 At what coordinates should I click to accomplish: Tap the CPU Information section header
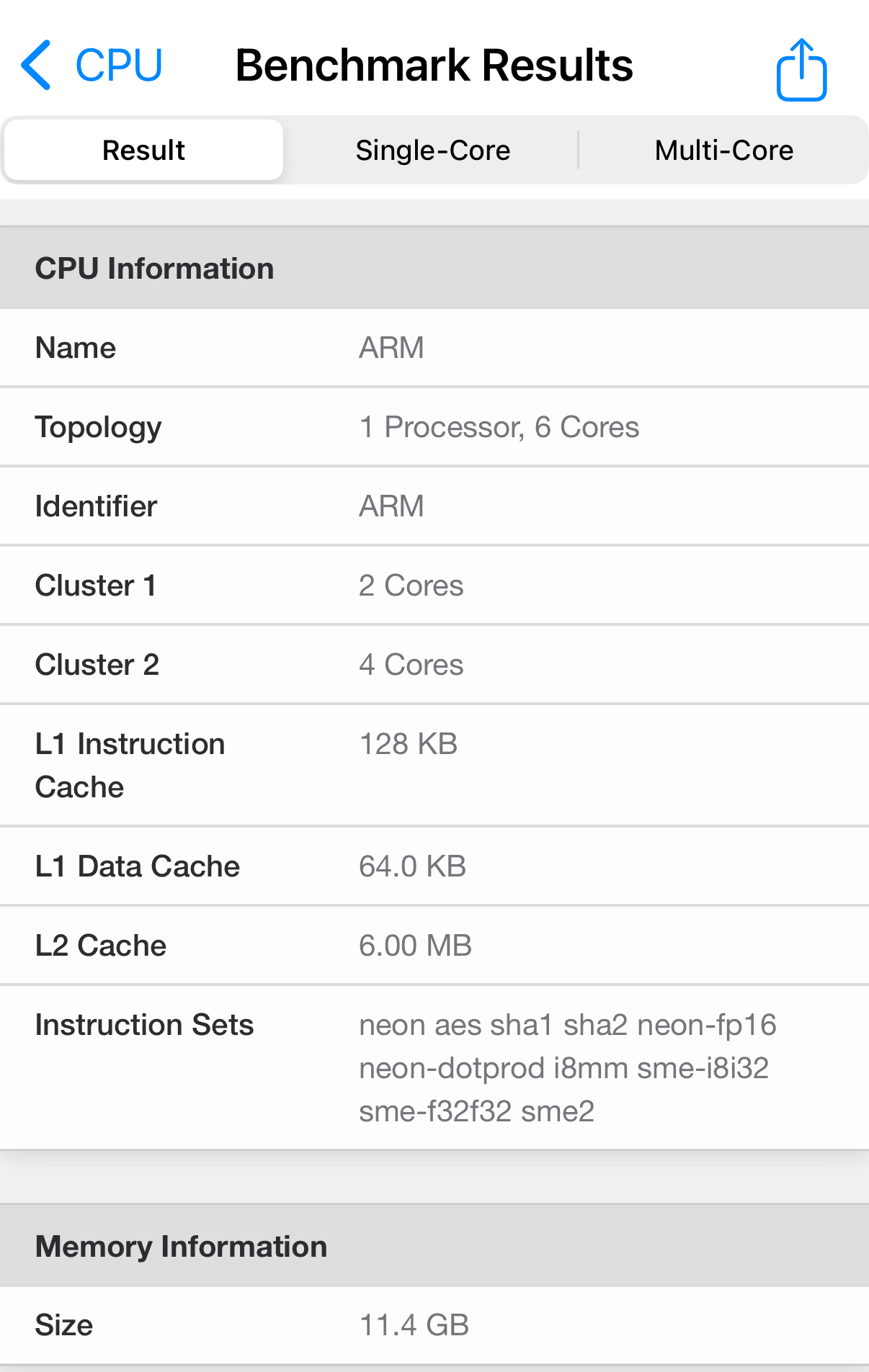point(154,269)
